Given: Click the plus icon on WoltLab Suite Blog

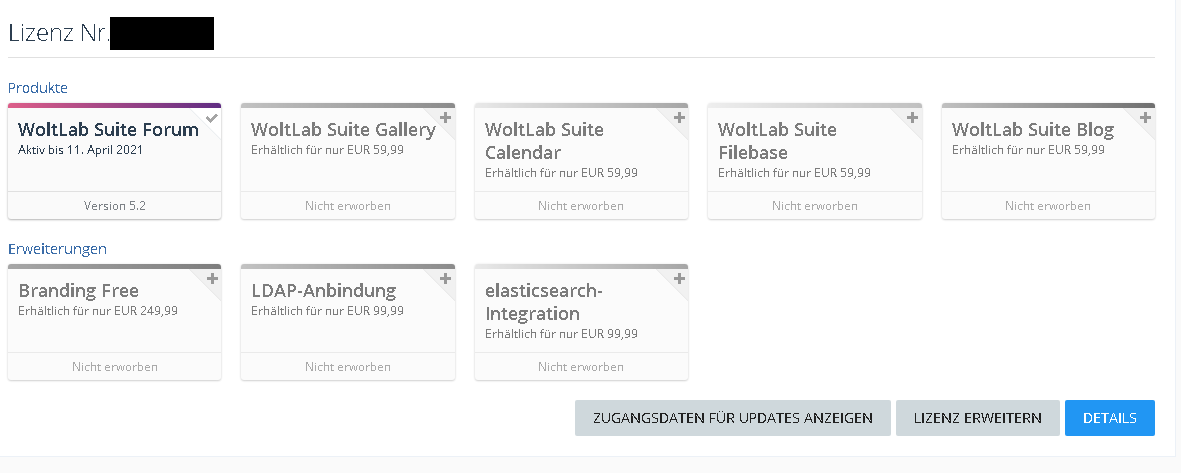Looking at the screenshot, I should [1146, 118].
